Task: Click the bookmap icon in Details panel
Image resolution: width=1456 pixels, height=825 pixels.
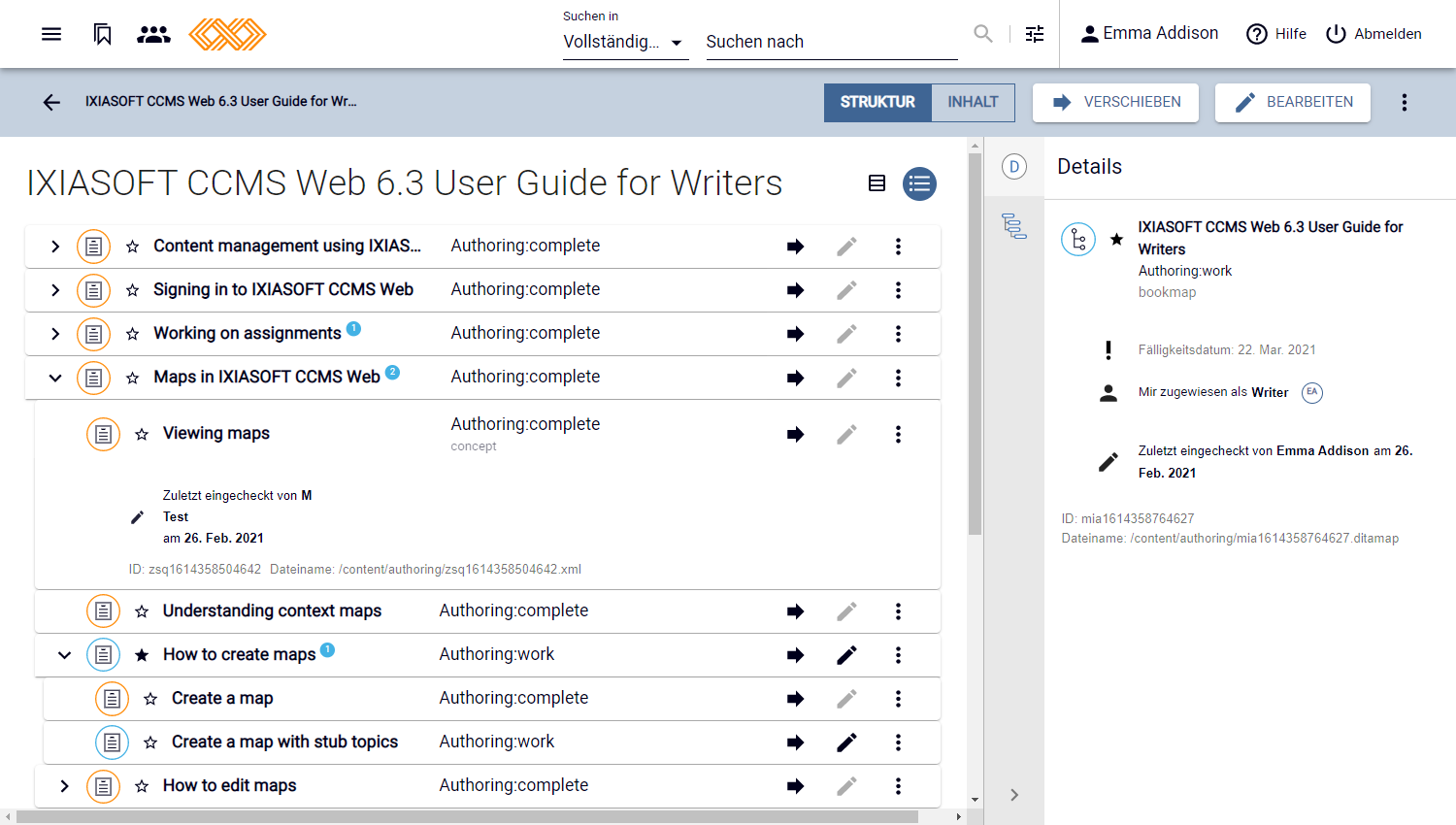Action: 1078,239
